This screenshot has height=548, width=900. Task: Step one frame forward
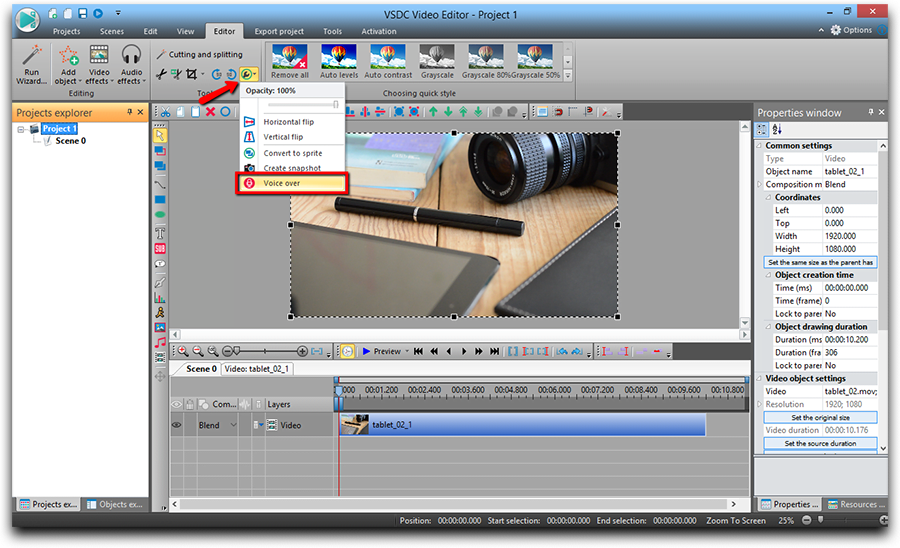tap(464, 351)
